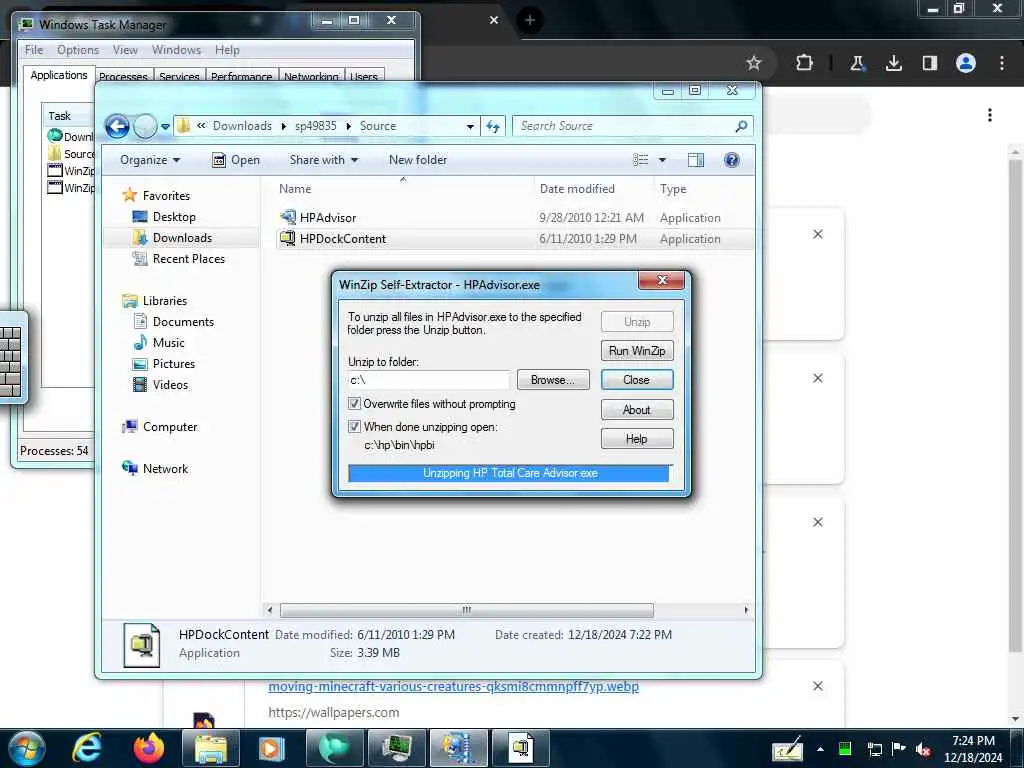The width and height of the screenshot is (1024, 768).
Task: Open Favorites in the navigation pane
Action: 166,196
